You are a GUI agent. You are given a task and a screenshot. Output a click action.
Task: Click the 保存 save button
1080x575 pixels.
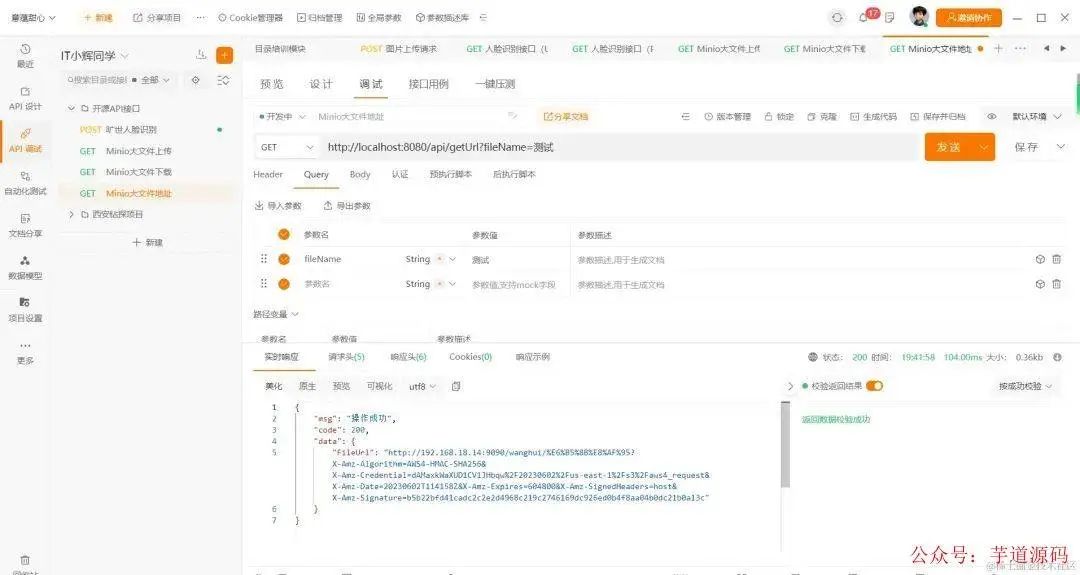point(1026,147)
